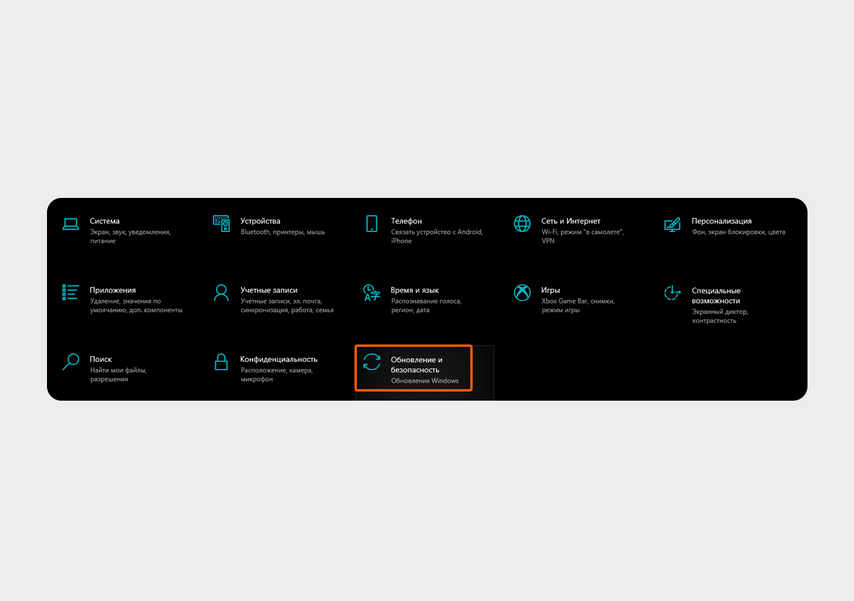Viewport: 854px width, 601px height.
Task: Select the Игры heading
Action: pyautogui.click(x=551, y=290)
